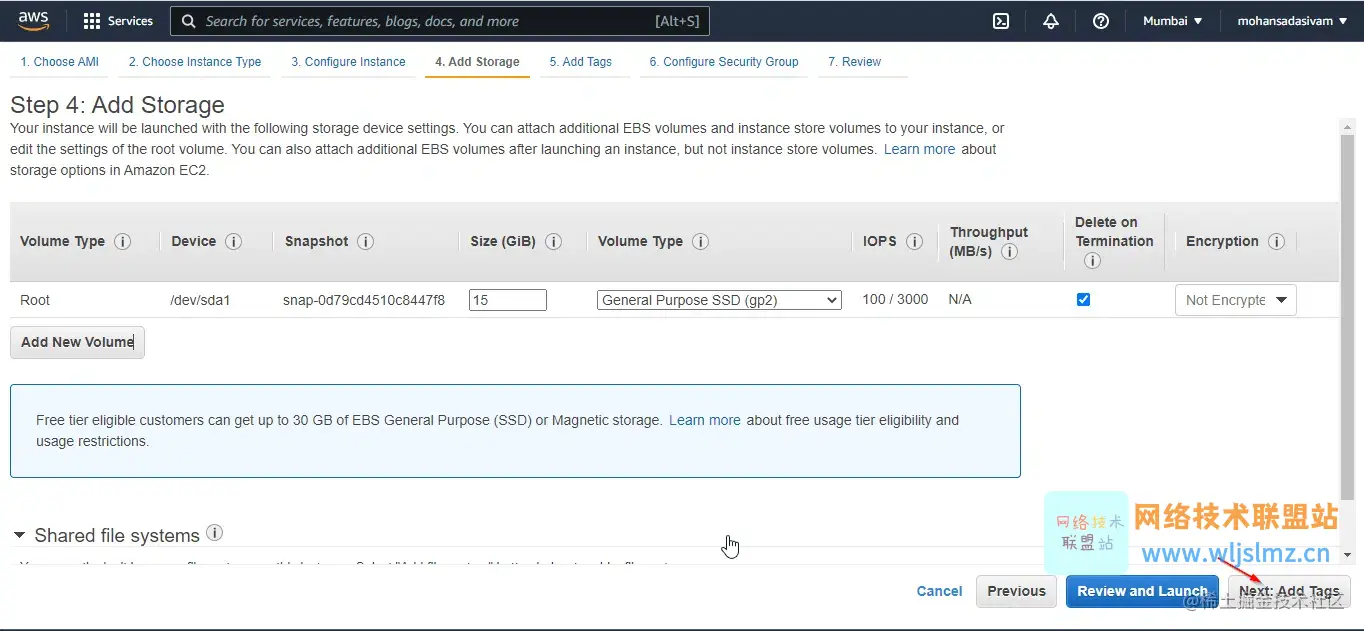Select the 4. Add Storage tab

pos(477,62)
